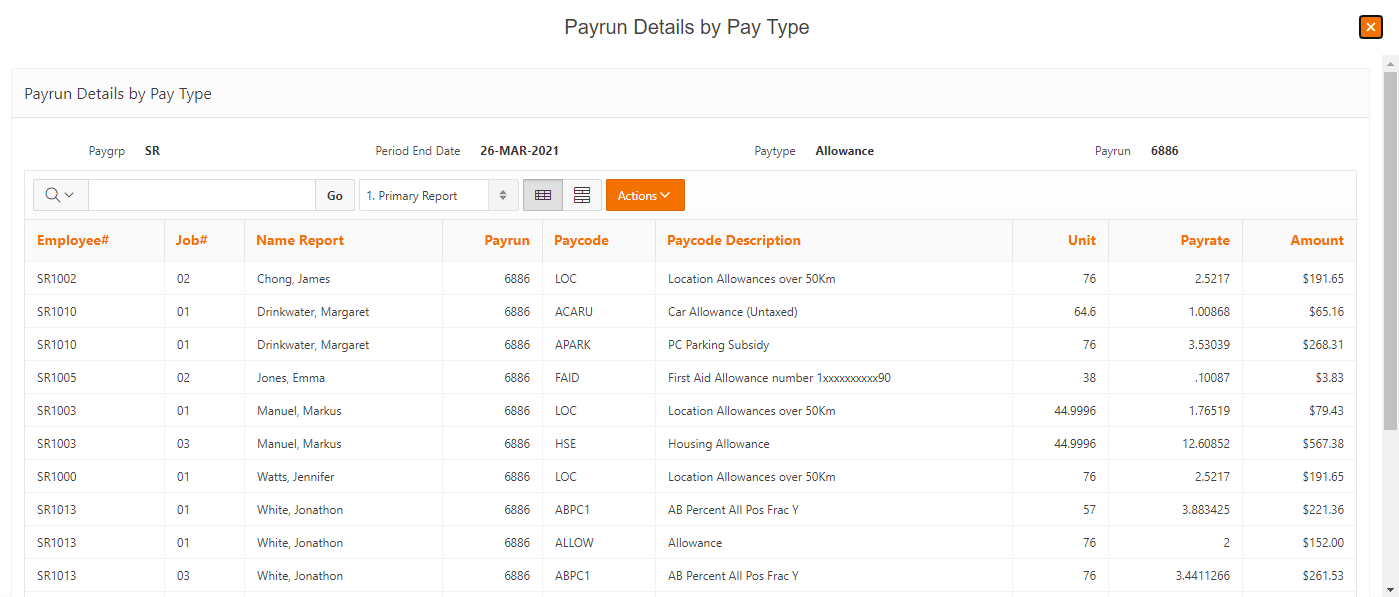Image resolution: width=1399 pixels, height=597 pixels.
Task: Click payrun 6886 link for Watts, Jennifer
Action: 516,476
